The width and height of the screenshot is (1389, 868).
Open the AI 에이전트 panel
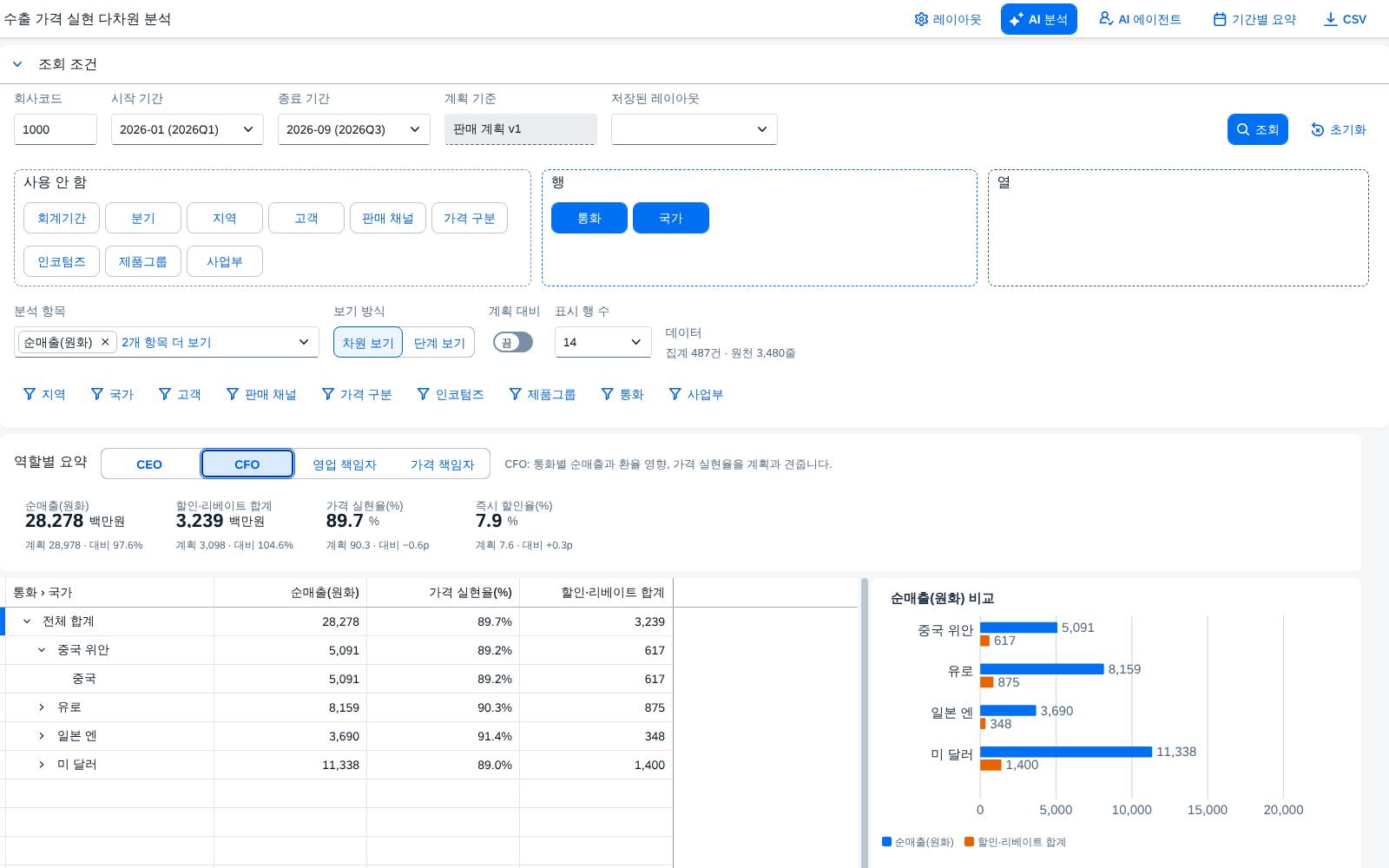pyautogui.click(x=1140, y=19)
